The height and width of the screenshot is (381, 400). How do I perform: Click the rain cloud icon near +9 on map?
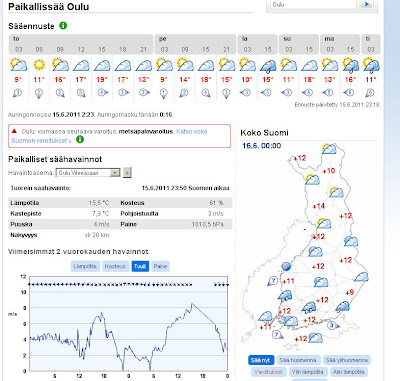(x=342, y=306)
